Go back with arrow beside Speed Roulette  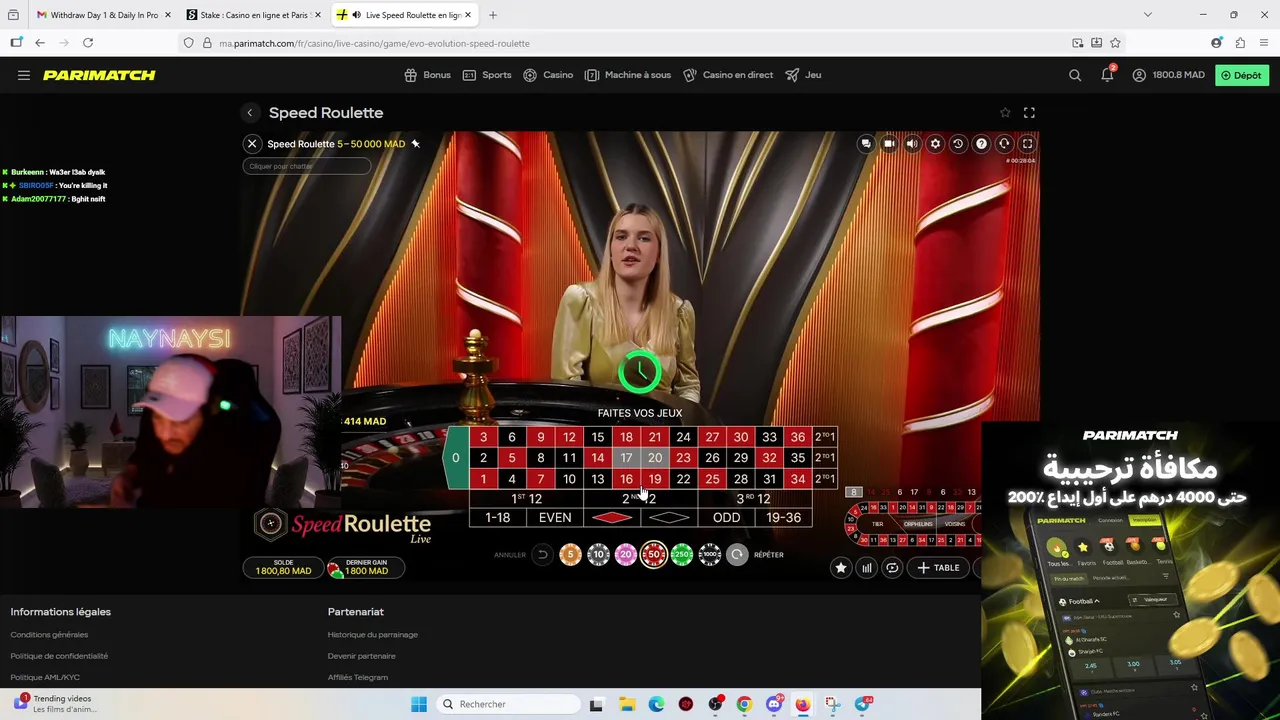pyautogui.click(x=250, y=113)
